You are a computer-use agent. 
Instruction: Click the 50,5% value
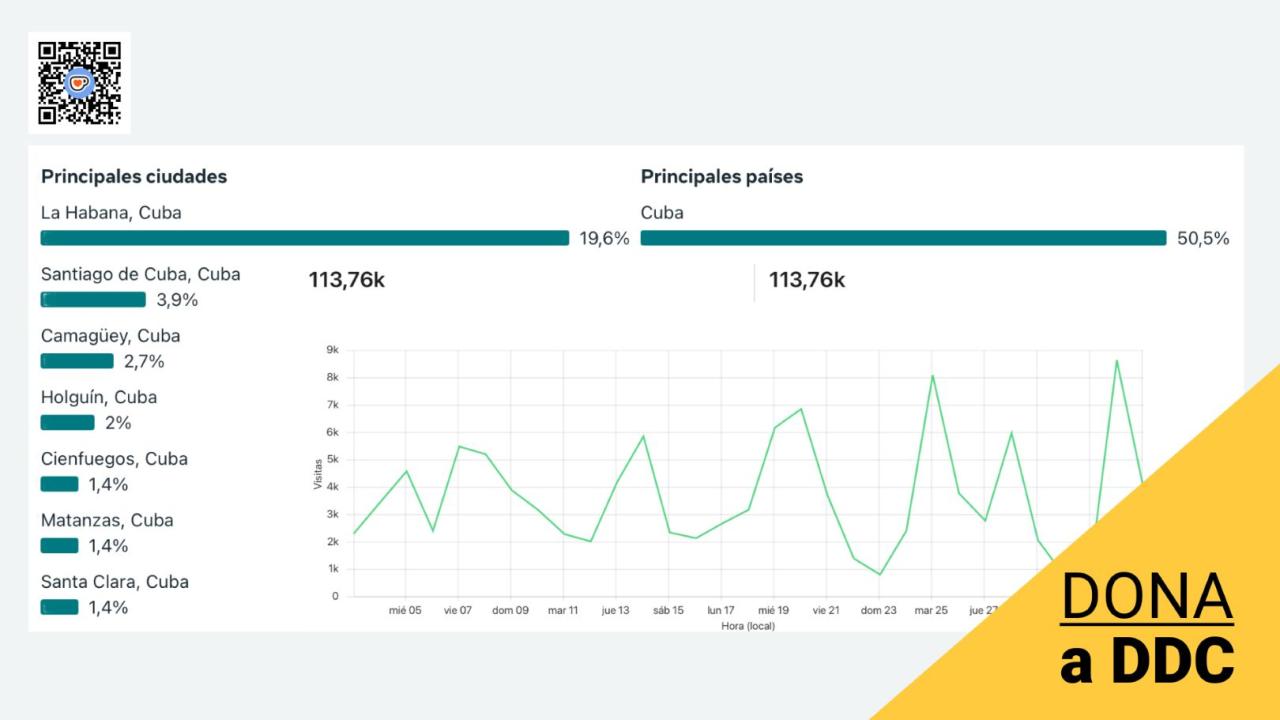click(x=1203, y=238)
